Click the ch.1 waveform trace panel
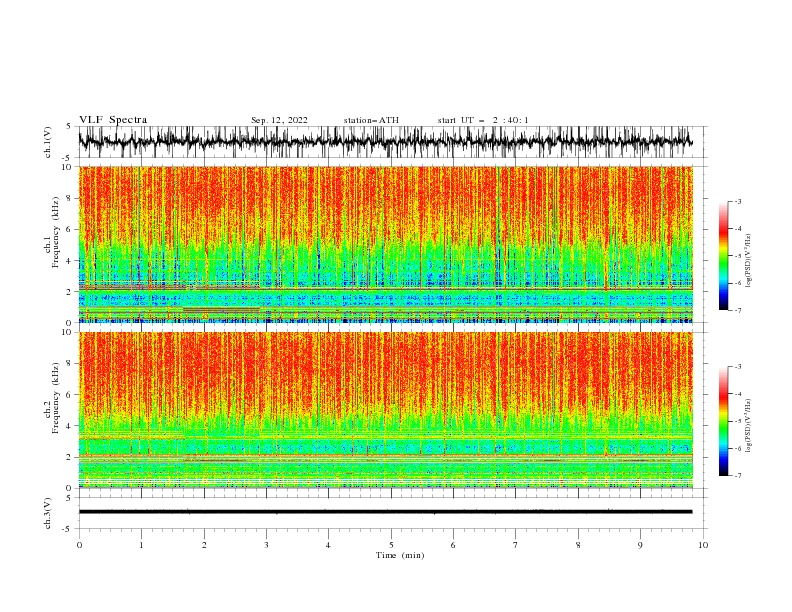The width and height of the screenshot is (792, 612). click(393, 142)
